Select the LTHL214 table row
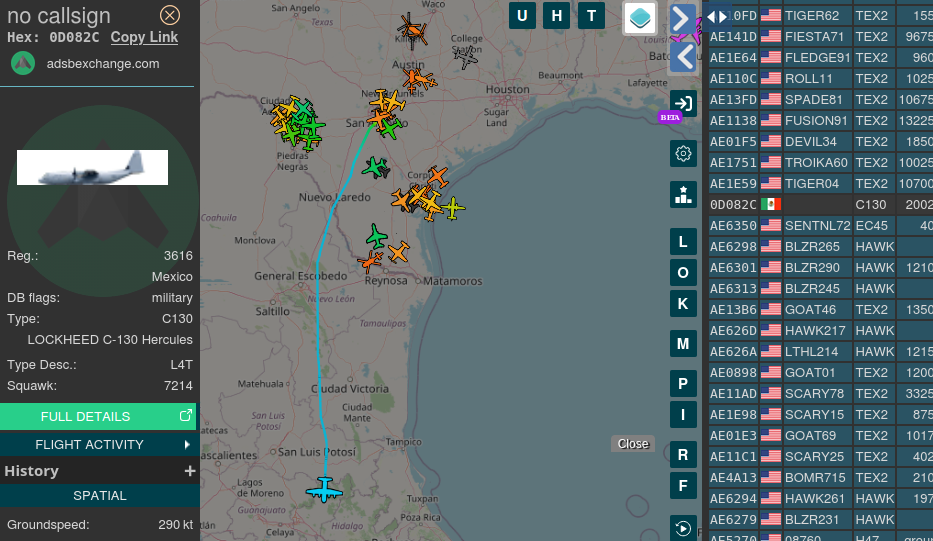The image size is (933, 541). coord(821,351)
